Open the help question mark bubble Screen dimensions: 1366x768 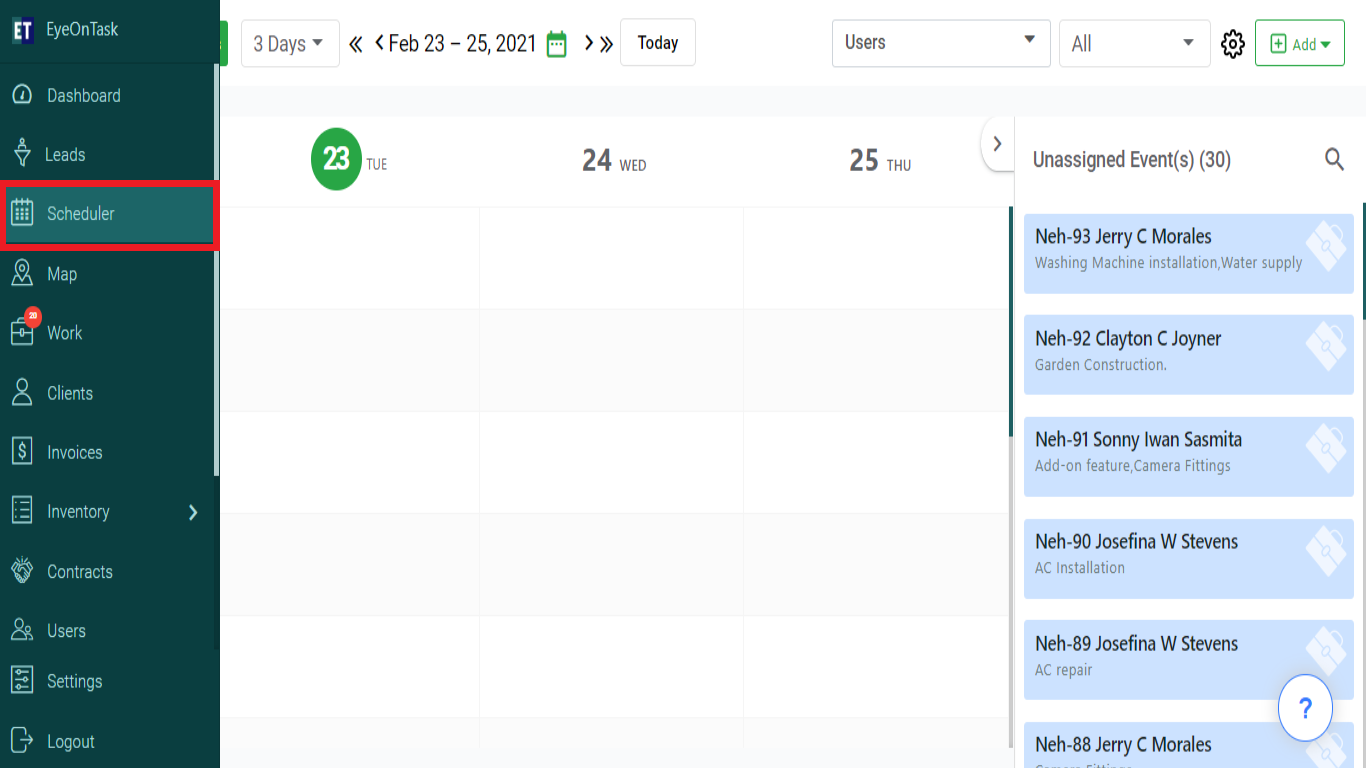[x=1305, y=708]
